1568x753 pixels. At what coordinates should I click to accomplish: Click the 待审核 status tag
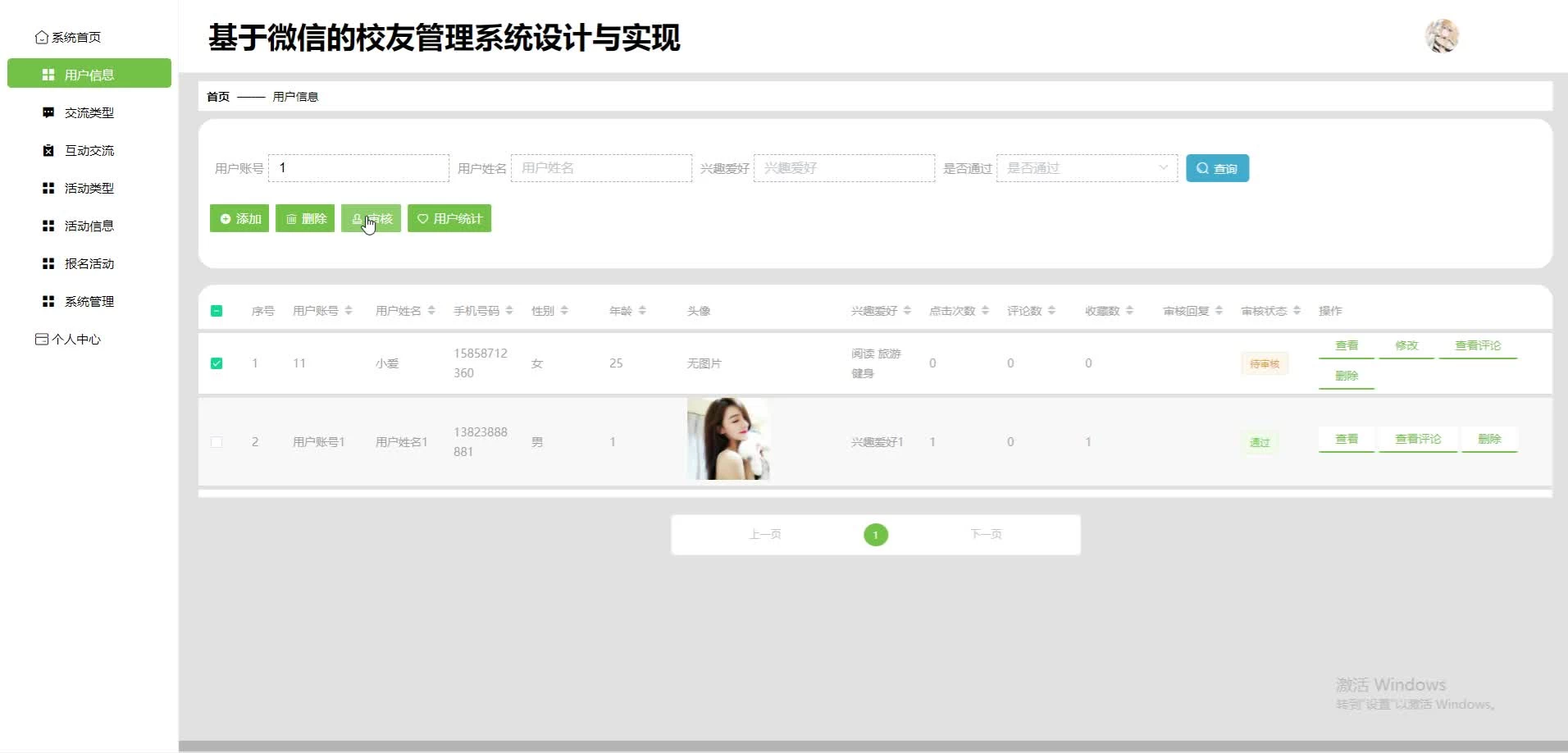tap(1264, 363)
